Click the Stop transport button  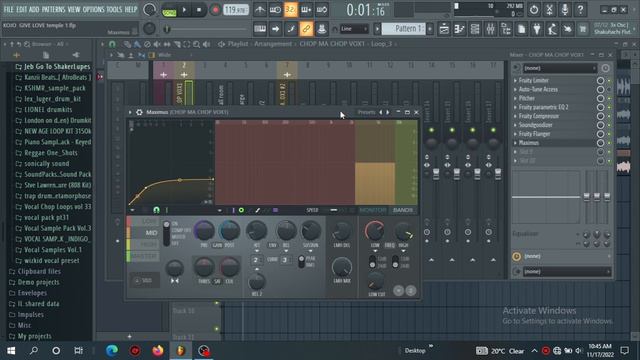tap(199, 10)
